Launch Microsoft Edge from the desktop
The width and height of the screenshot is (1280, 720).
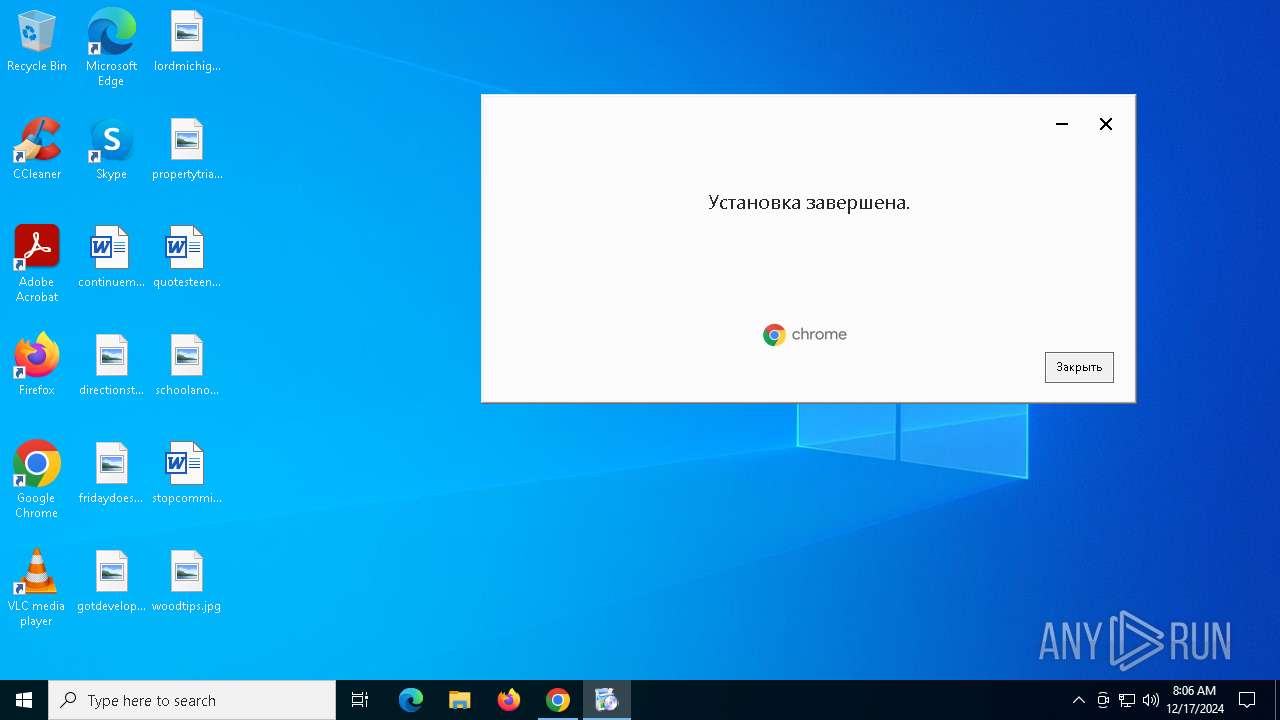click(x=111, y=48)
